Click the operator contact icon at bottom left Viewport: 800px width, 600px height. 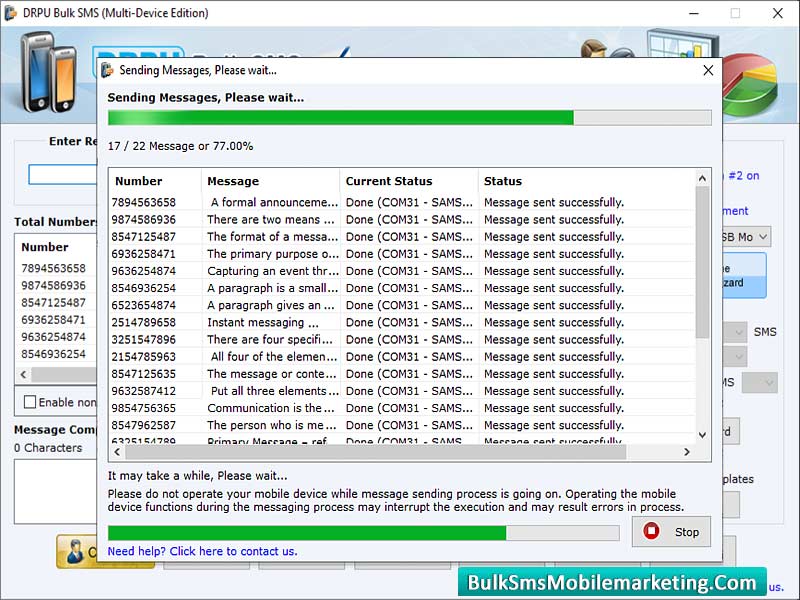click(x=76, y=553)
